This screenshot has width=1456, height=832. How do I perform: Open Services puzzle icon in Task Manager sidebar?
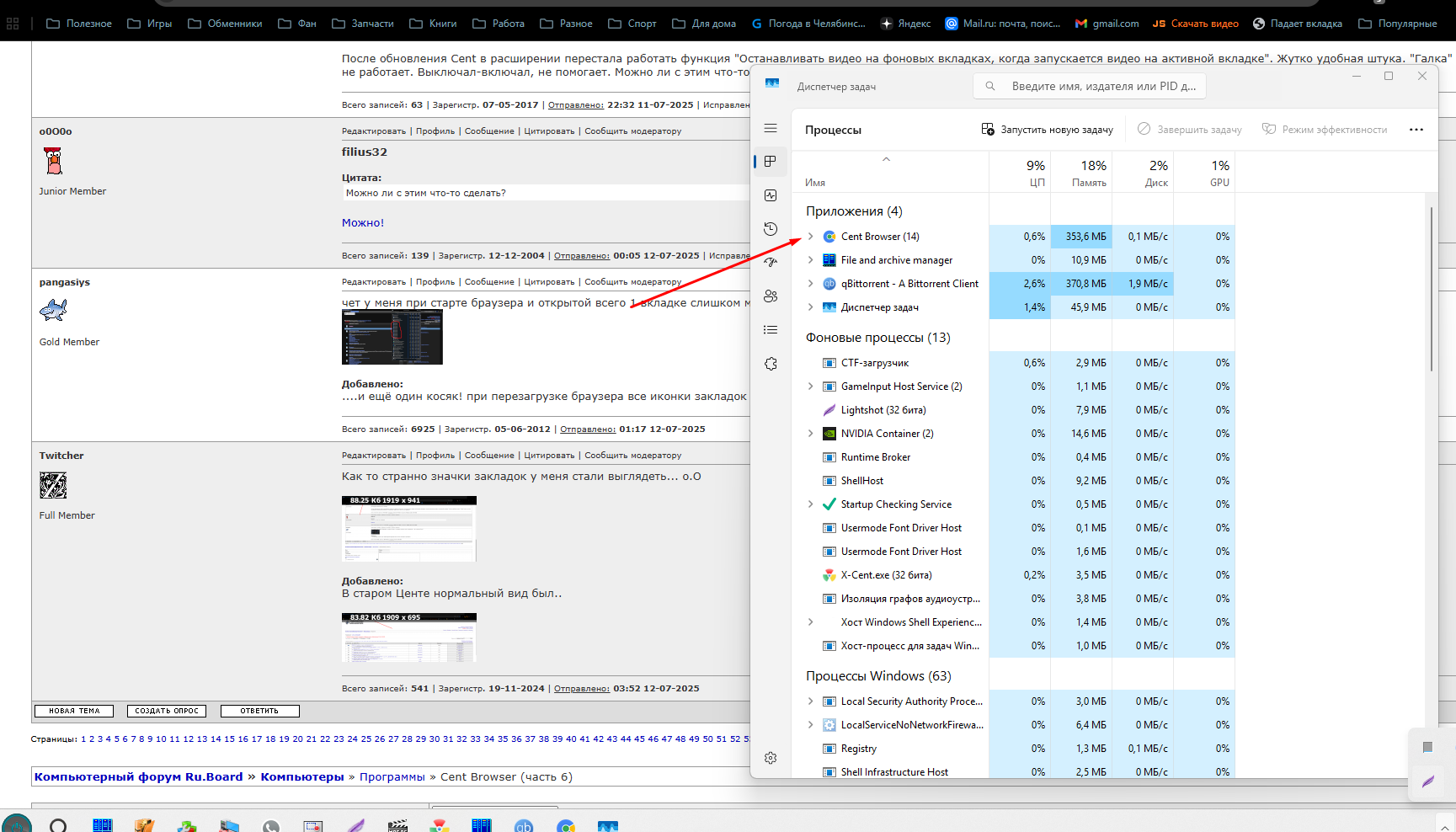pyautogui.click(x=771, y=364)
